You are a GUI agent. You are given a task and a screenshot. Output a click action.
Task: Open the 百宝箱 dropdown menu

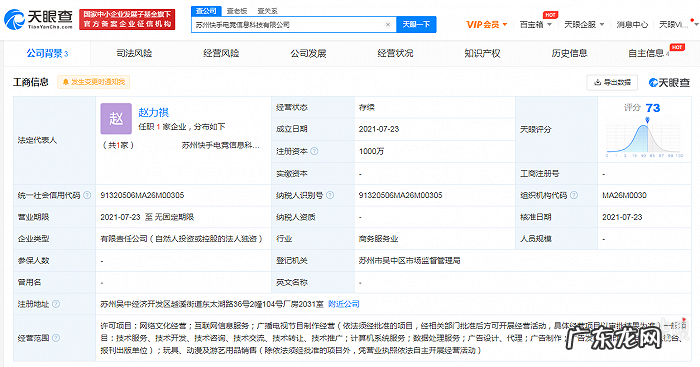coord(536,25)
